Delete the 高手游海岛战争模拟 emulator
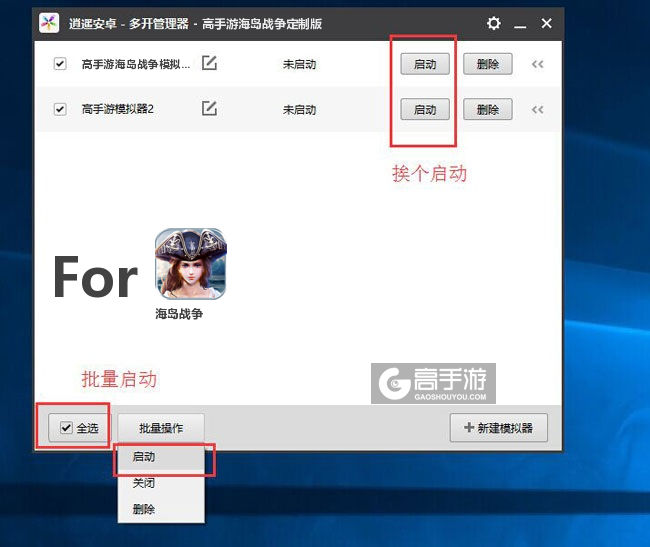 pyautogui.click(x=488, y=64)
